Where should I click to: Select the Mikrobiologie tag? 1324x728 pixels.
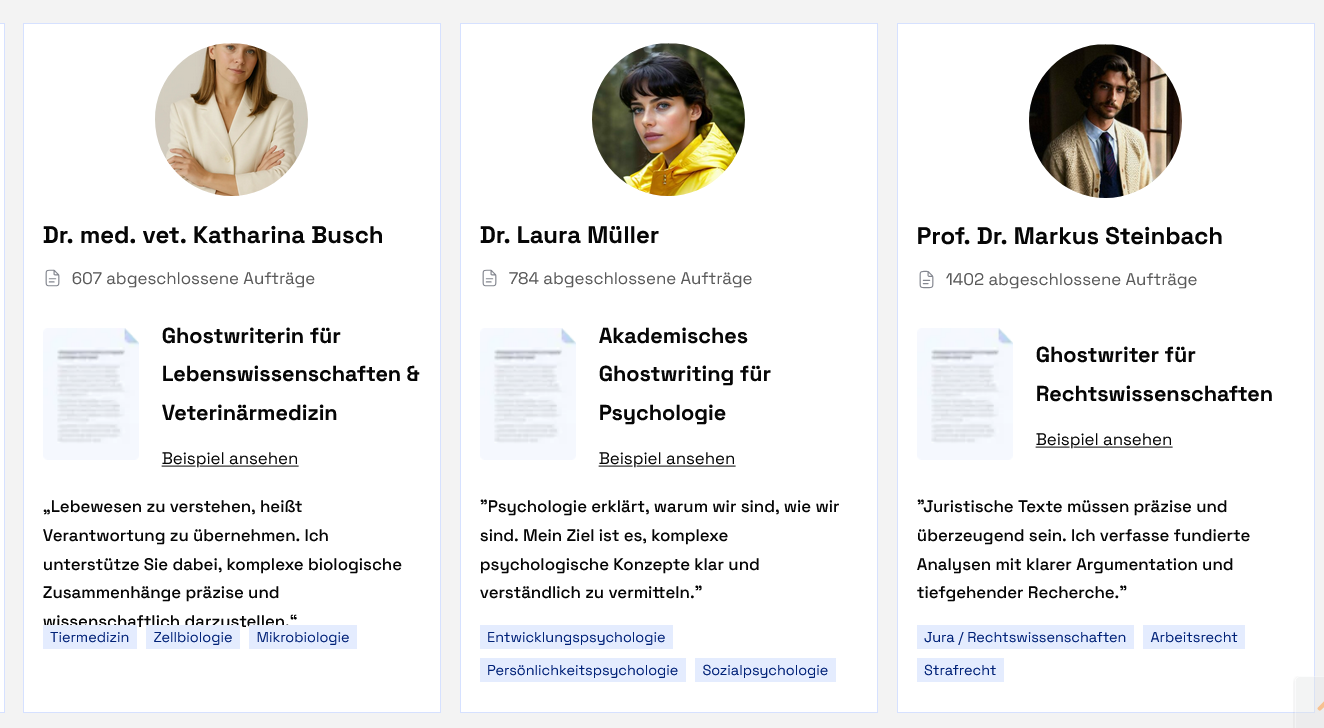pos(303,637)
